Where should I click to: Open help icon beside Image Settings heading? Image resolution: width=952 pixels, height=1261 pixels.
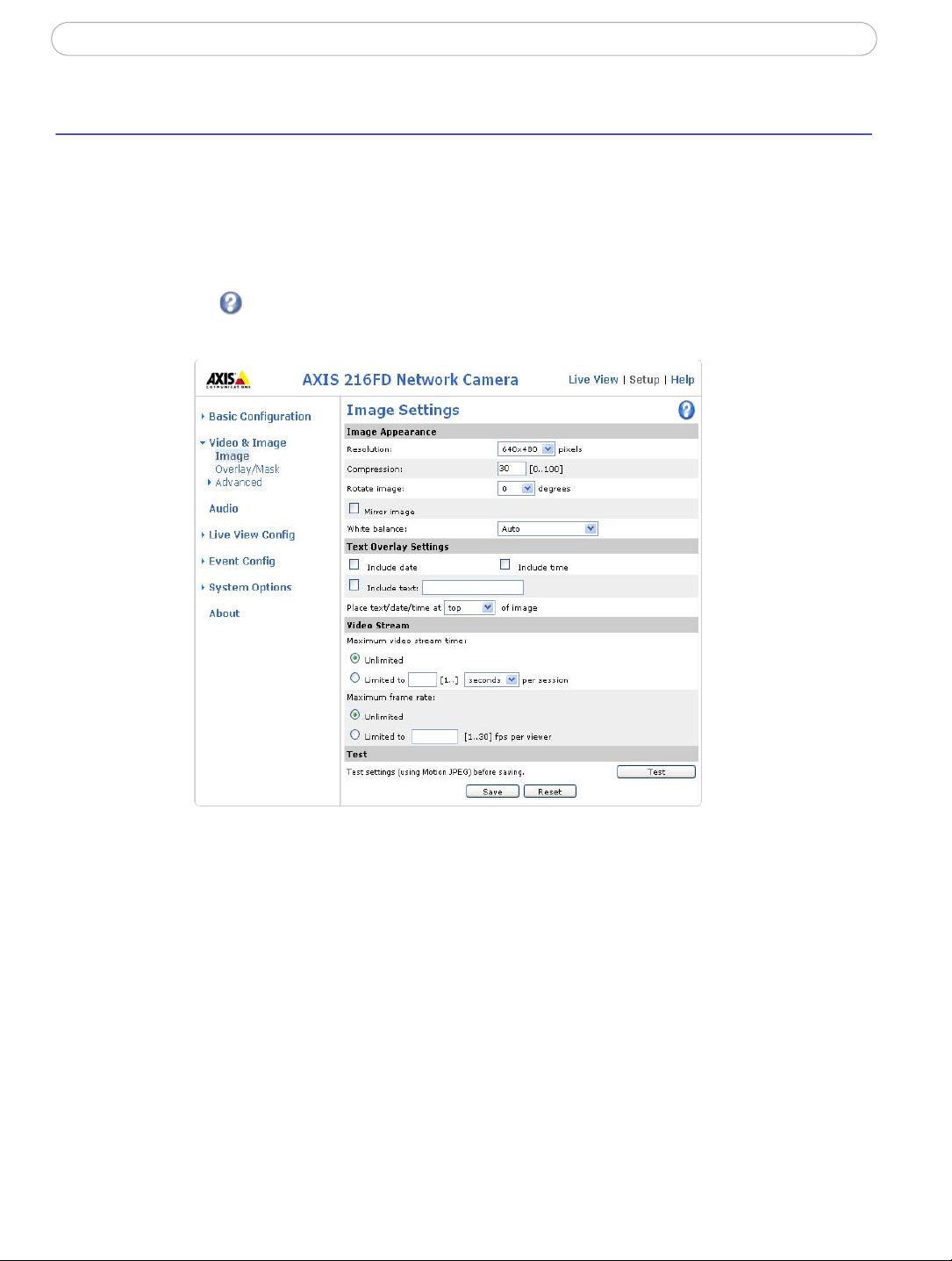(x=686, y=410)
